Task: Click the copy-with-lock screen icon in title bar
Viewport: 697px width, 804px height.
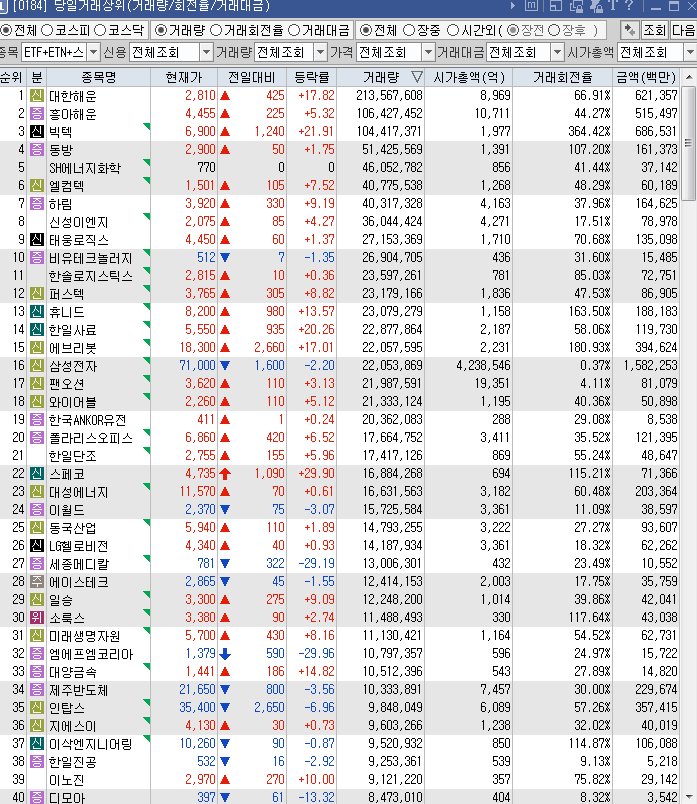Action: (576, 6)
